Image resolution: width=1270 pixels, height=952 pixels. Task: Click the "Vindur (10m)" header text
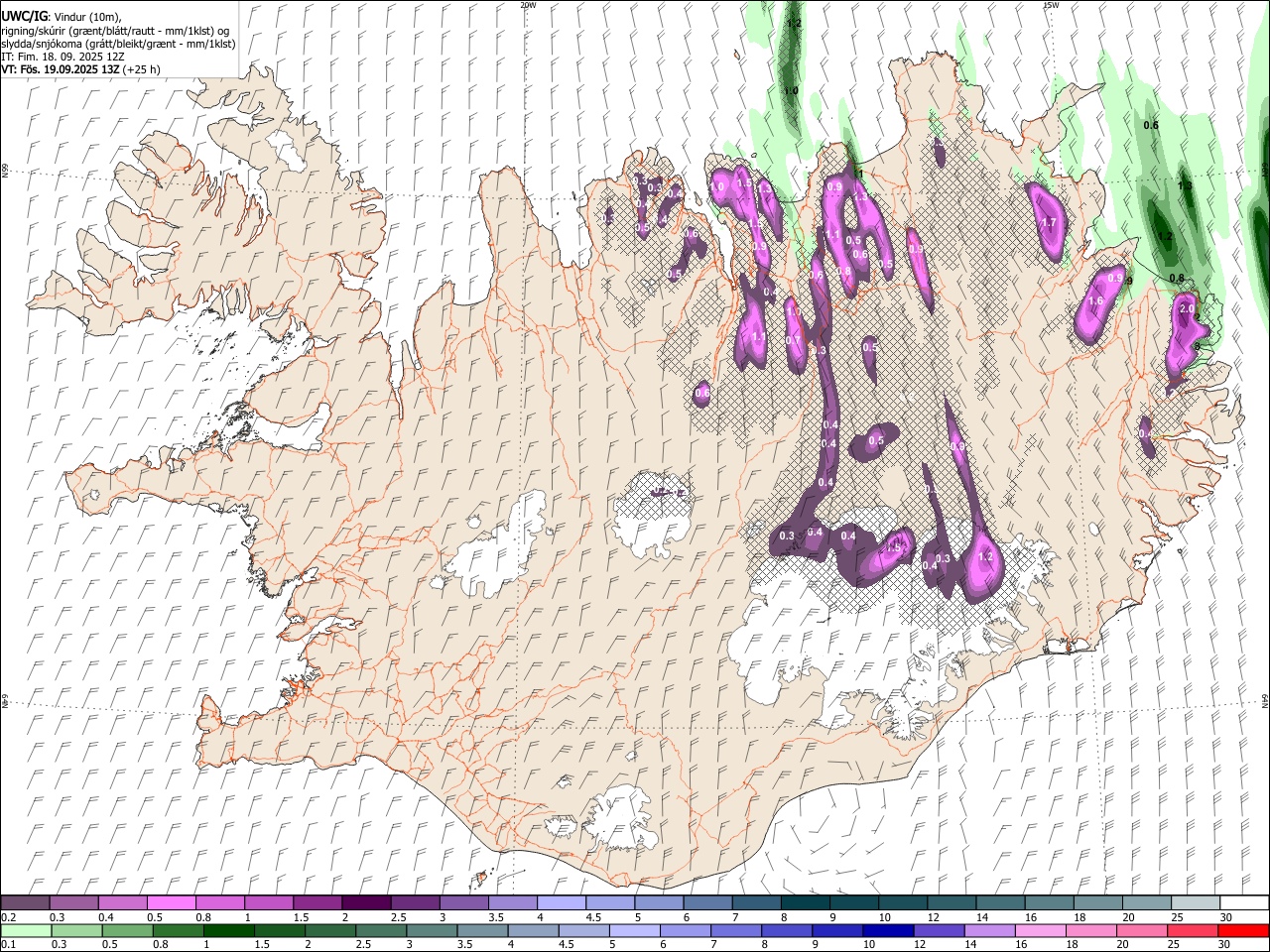86,18
